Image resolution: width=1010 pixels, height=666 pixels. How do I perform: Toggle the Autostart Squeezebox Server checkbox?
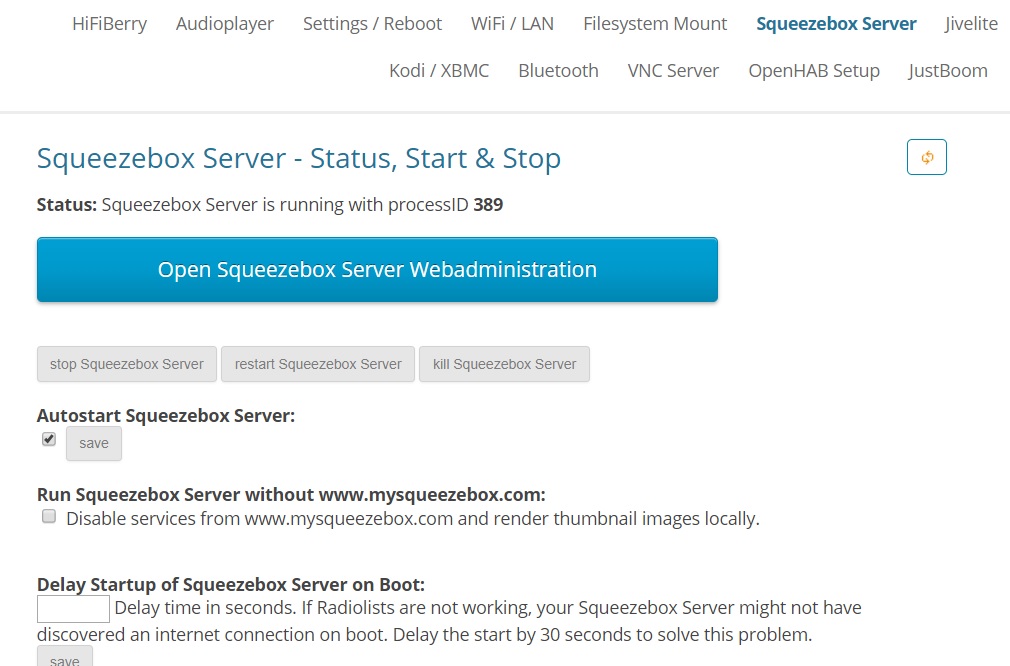(x=49, y=439)
